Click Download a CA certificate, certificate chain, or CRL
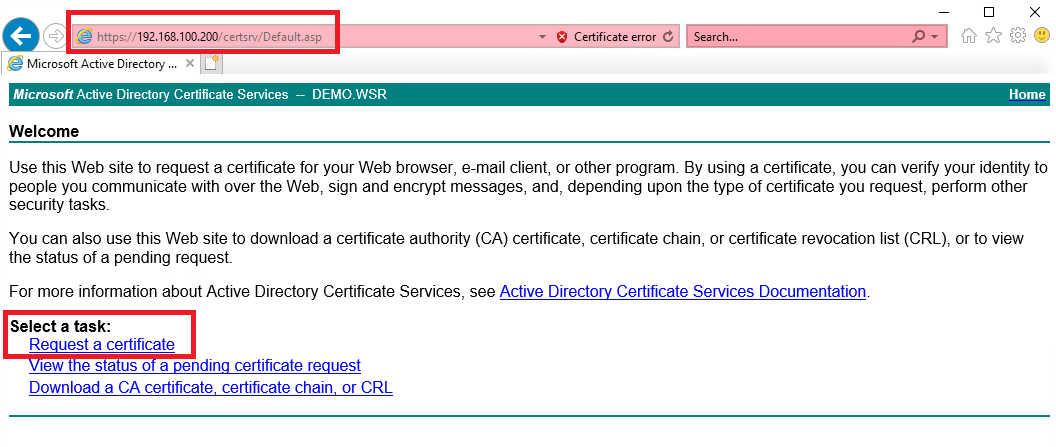 pyautogui.click(x=211, y=388)
